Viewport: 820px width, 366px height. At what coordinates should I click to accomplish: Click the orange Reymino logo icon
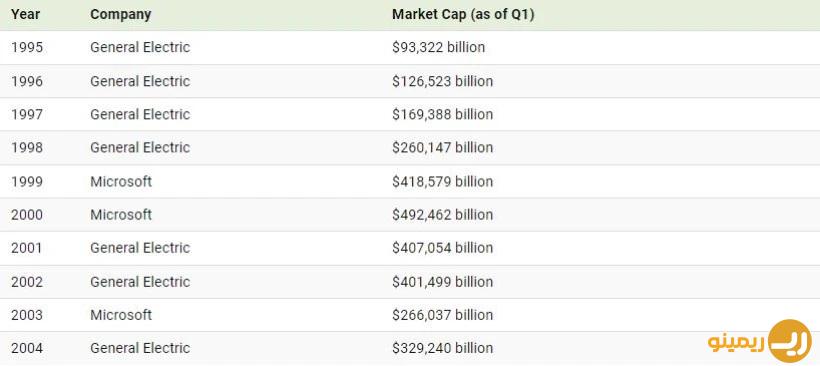pos(790,341)
